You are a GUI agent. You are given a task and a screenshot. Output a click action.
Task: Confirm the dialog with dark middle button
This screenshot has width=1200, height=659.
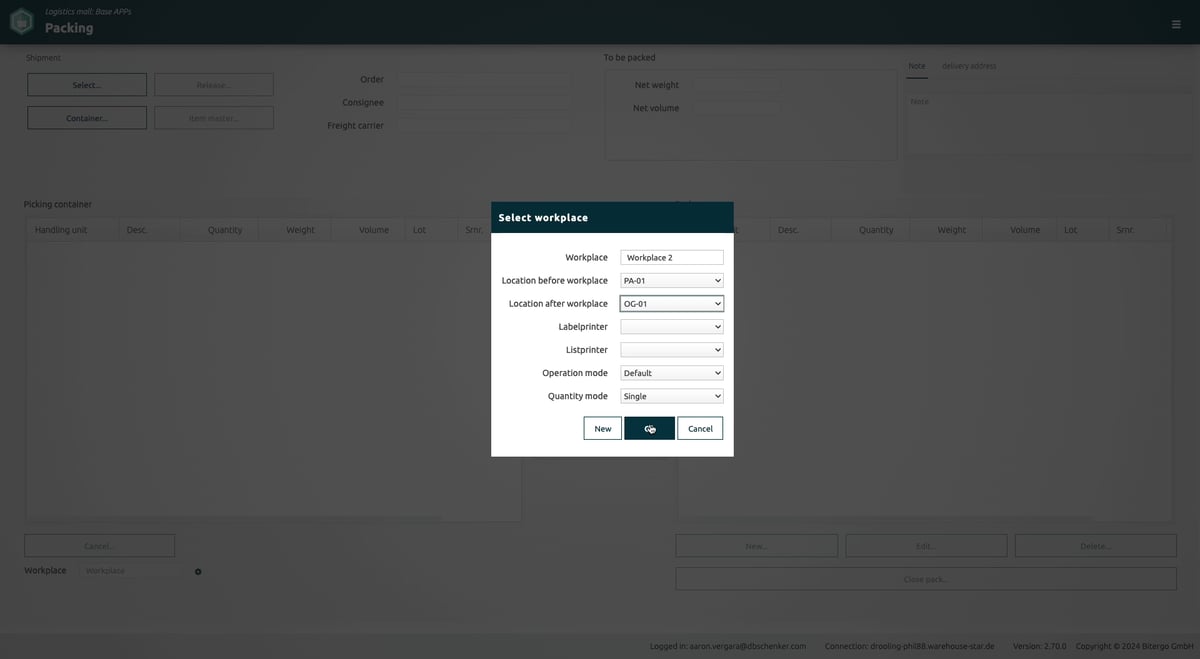coord(650,428)
